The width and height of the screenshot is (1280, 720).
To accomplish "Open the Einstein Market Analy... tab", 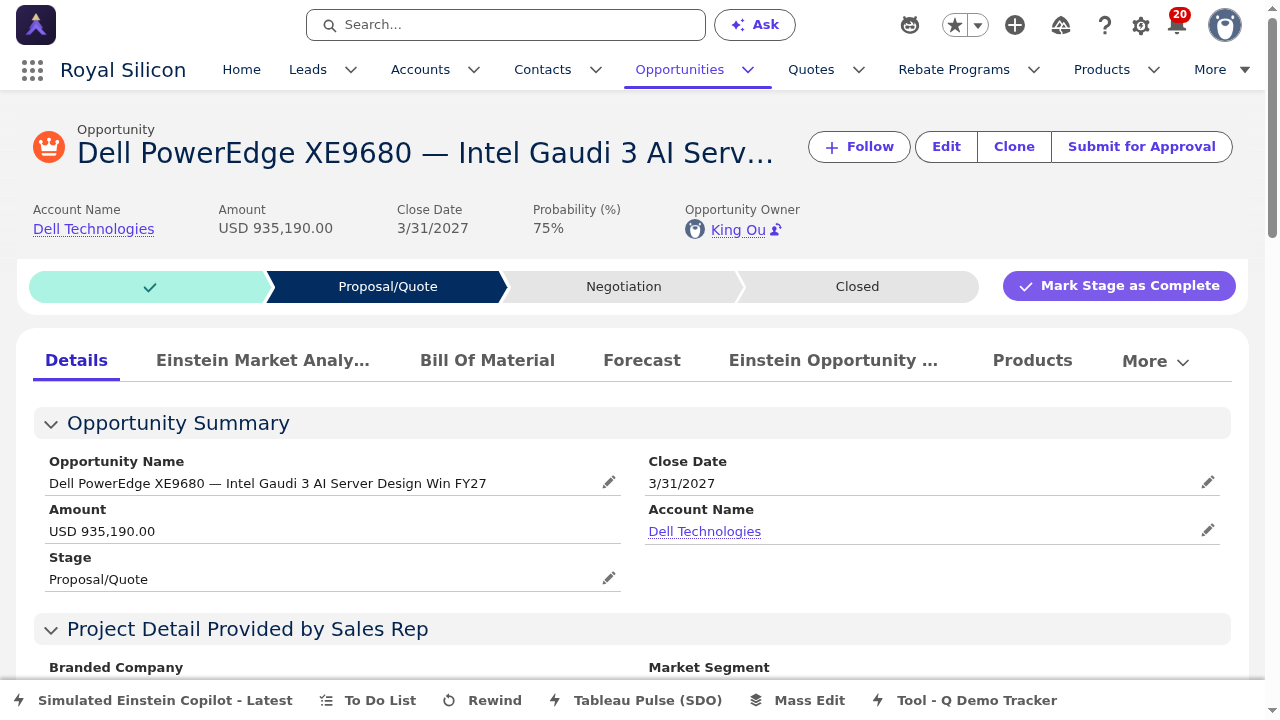I will coord(263,361).
